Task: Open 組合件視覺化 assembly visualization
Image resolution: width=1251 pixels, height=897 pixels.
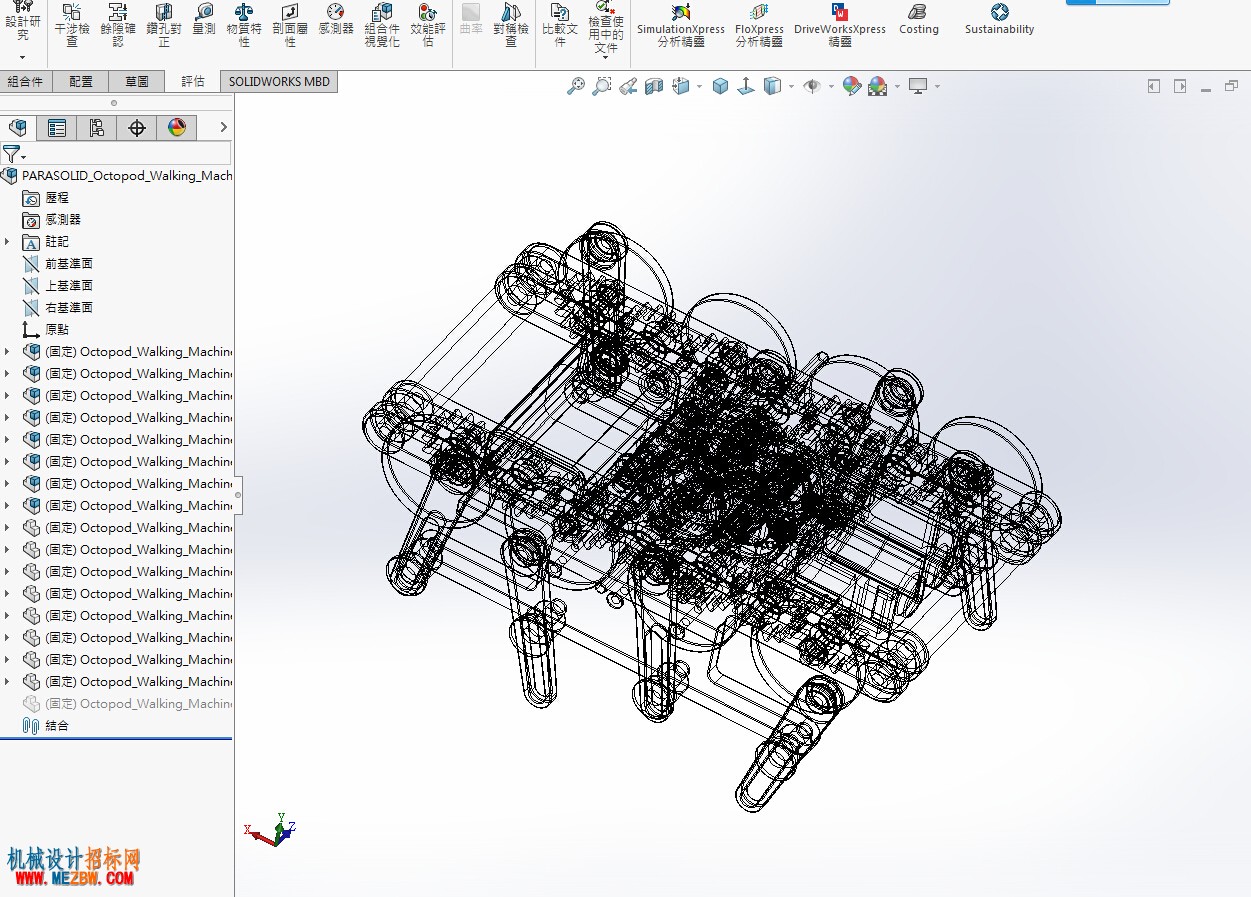Action: (382, 25)
